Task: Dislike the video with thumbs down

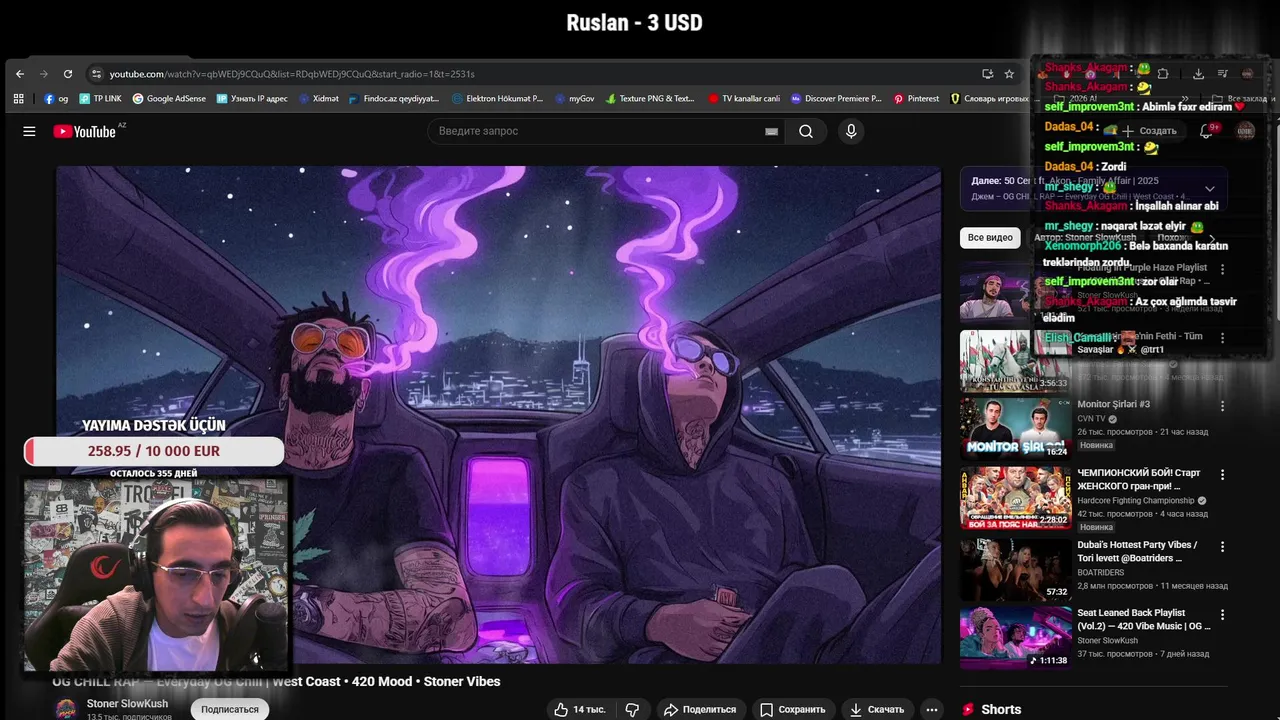Action: point(632,709)
